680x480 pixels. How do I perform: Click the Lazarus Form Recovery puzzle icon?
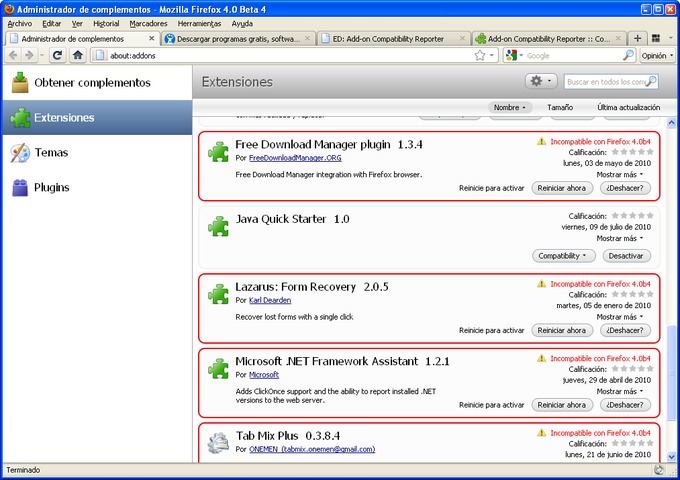(218, 294)
